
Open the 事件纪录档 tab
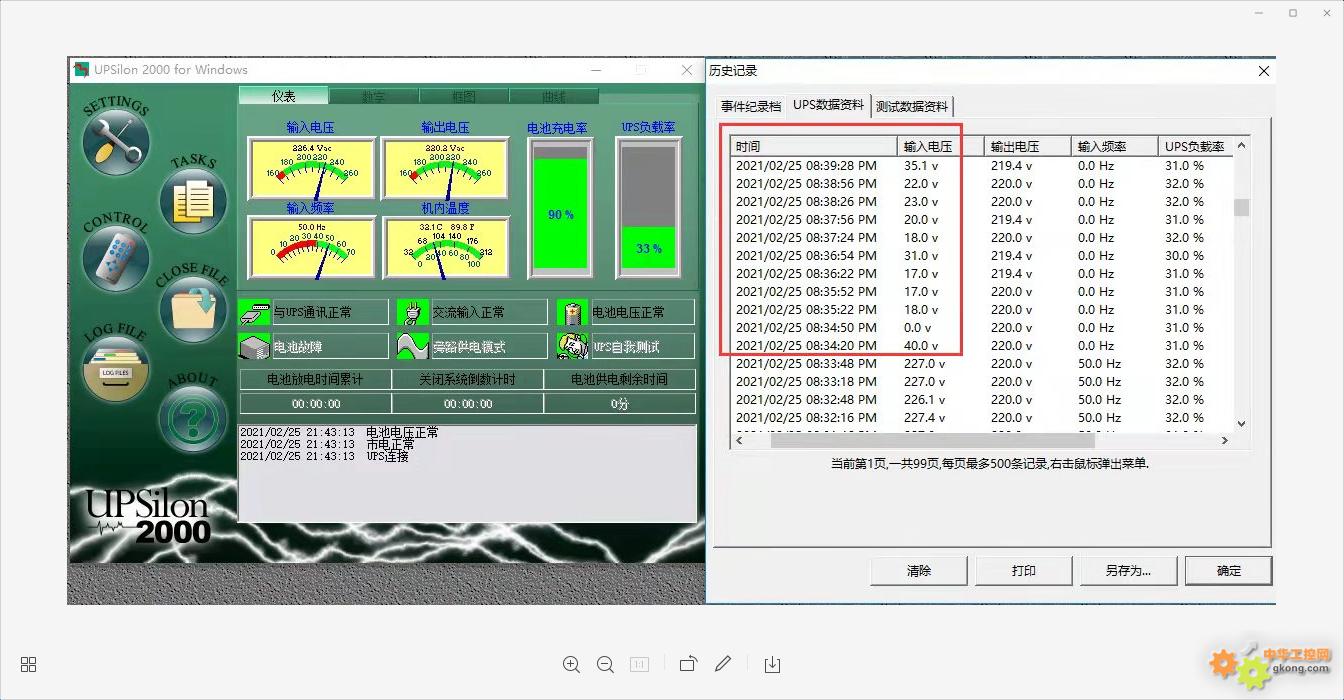click(x=751, y=106)
